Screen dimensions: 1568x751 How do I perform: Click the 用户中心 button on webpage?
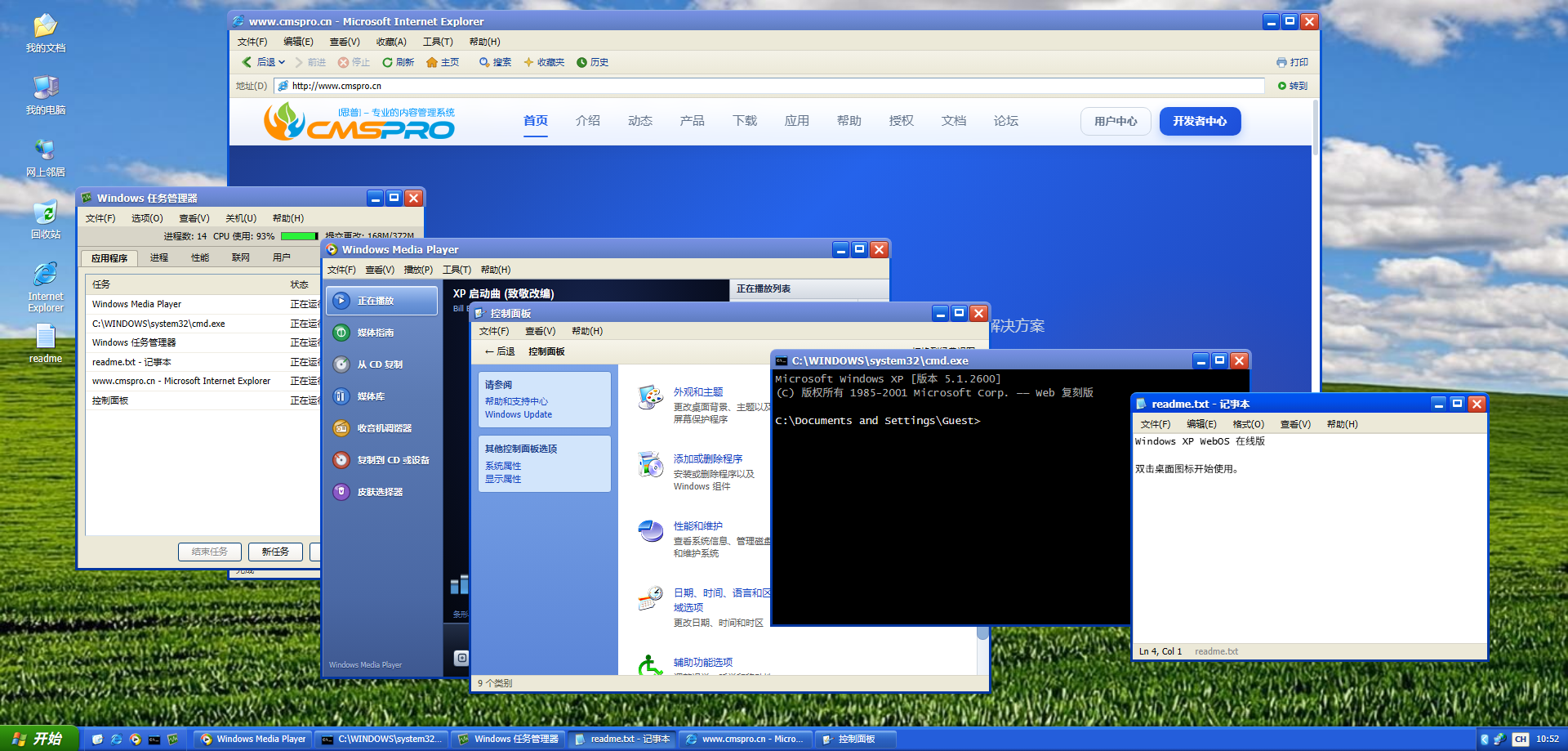click(1116, 121)
